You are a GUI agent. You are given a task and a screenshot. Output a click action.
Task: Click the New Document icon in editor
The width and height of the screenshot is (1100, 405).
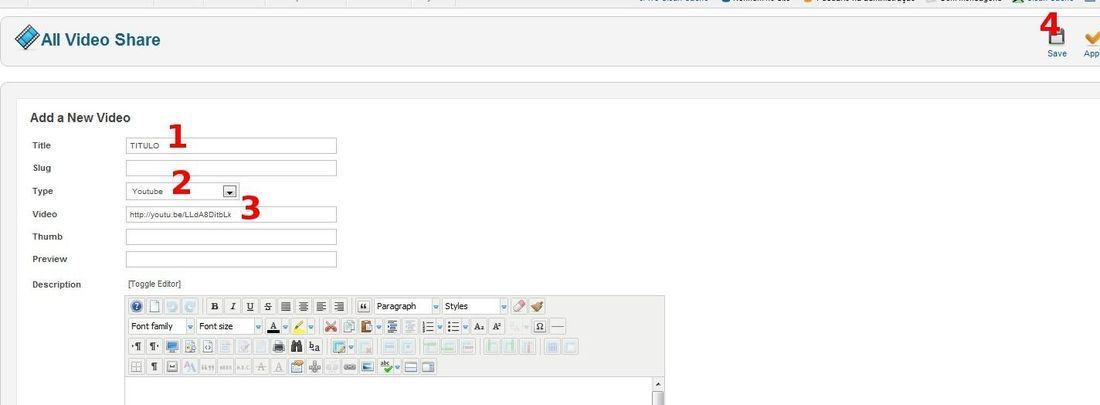(154, 306)
